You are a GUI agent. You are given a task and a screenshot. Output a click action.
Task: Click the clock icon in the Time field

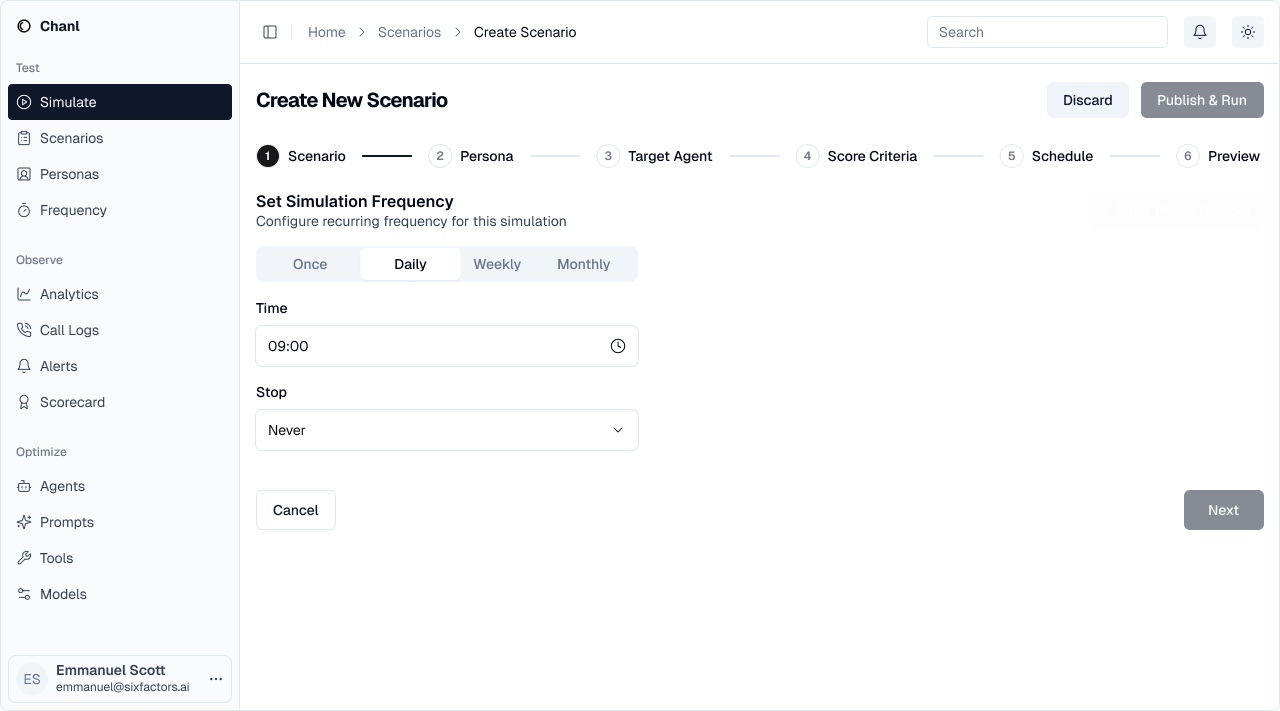click(x=618, y=346)
